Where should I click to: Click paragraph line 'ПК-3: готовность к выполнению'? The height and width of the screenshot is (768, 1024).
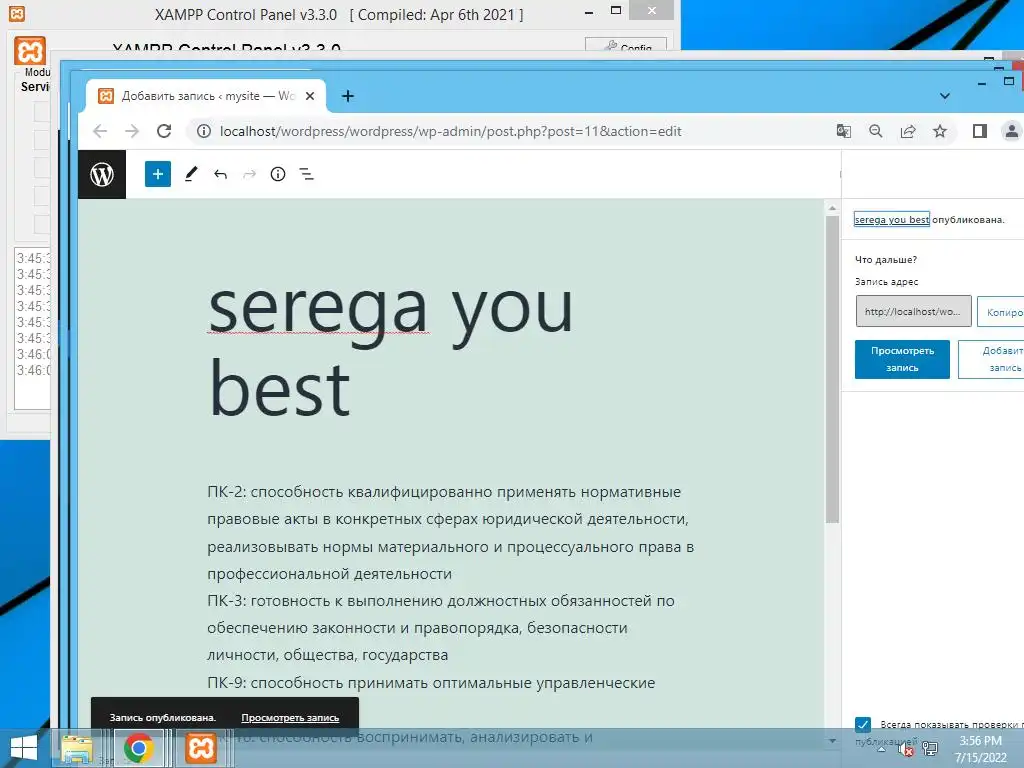(441, 601)
